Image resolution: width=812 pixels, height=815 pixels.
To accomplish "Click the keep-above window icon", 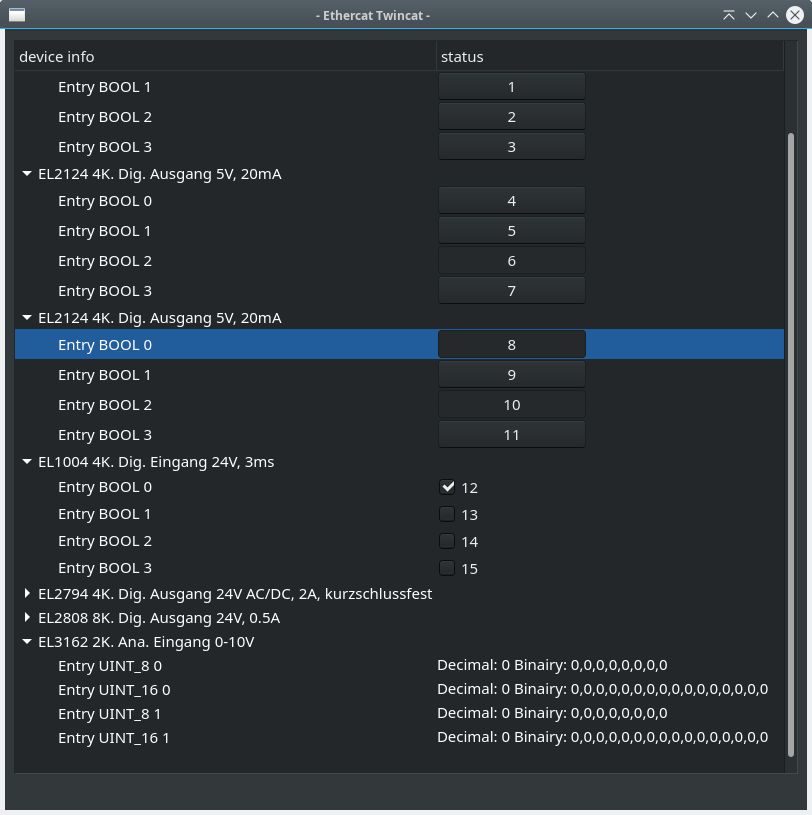I will point(728,15).
